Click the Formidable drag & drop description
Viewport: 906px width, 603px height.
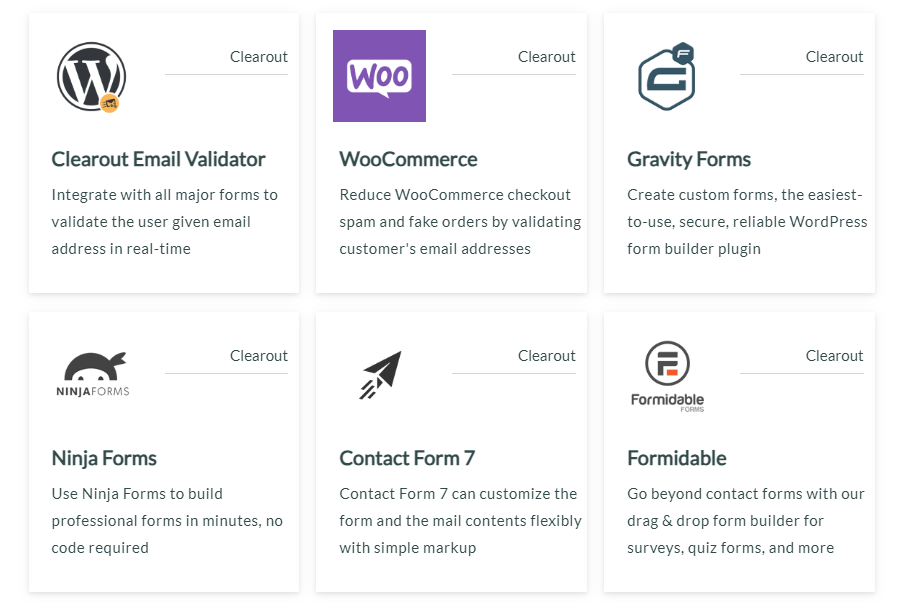(745, 521)
